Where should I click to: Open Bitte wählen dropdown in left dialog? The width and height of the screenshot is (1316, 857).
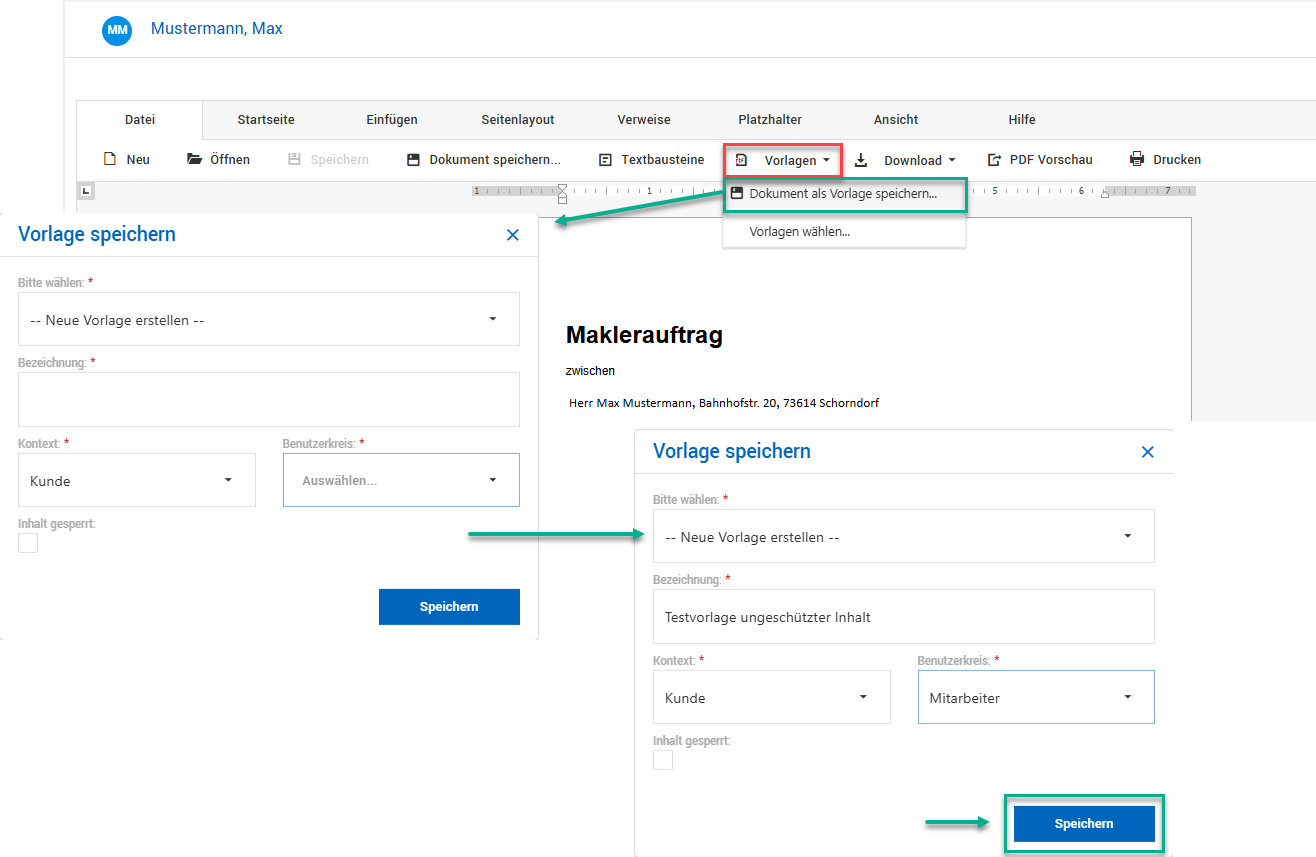[x=269, y=319]
